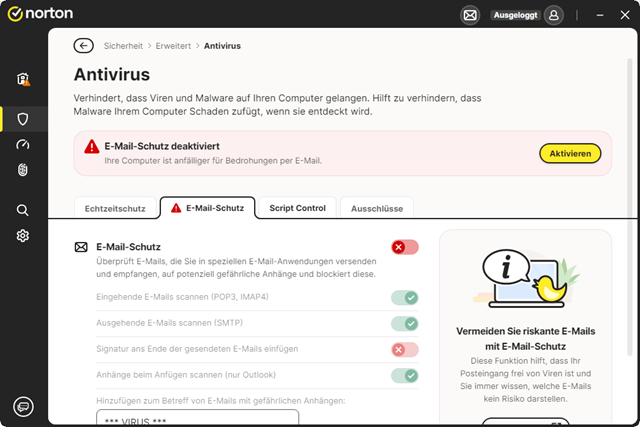Open the settings gear icon in sidebar
Image resolution: width=640 pixels, height=427 pixels.
tap(23, 236)
